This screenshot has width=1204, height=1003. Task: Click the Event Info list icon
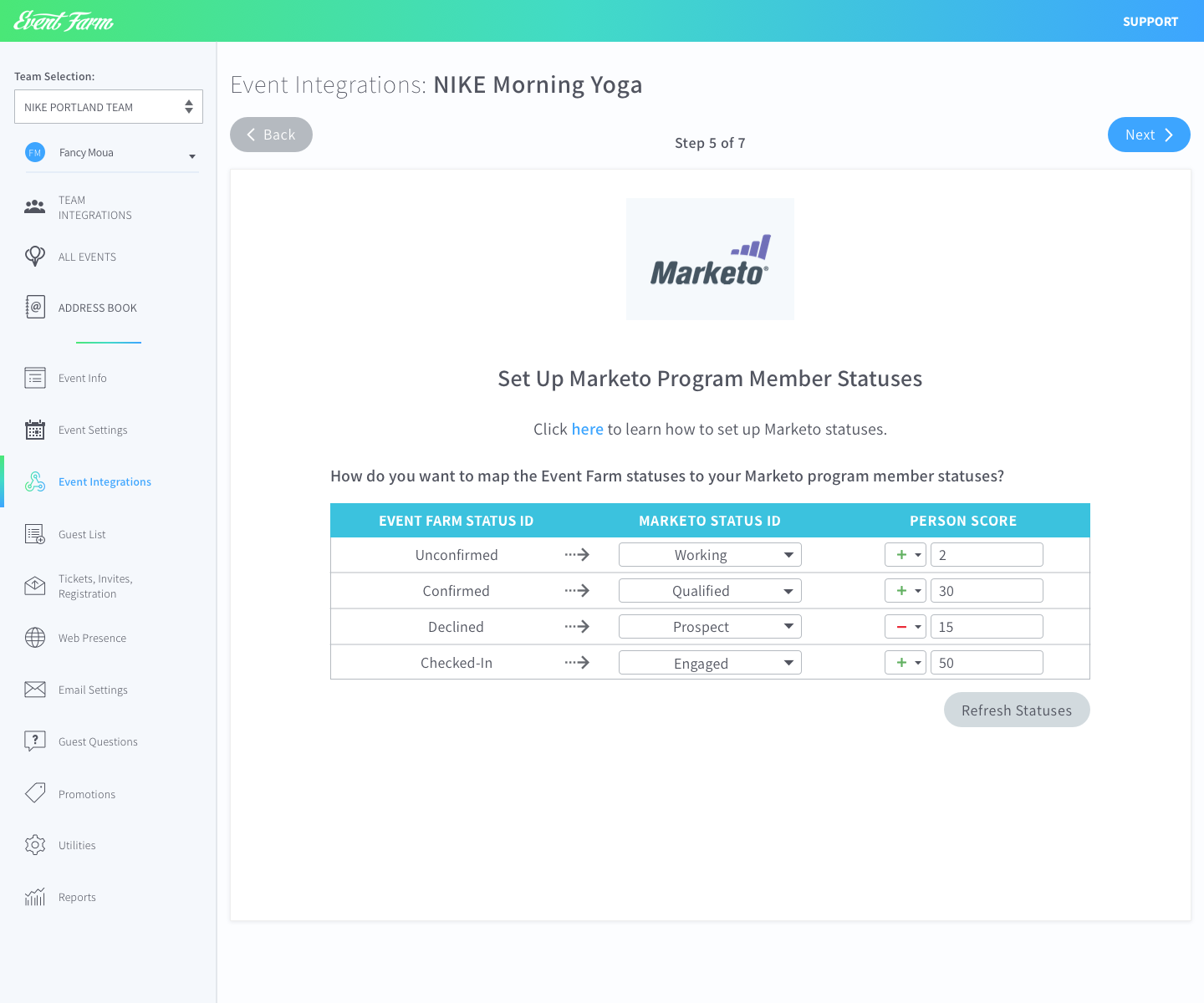click(x=35, y=378)
